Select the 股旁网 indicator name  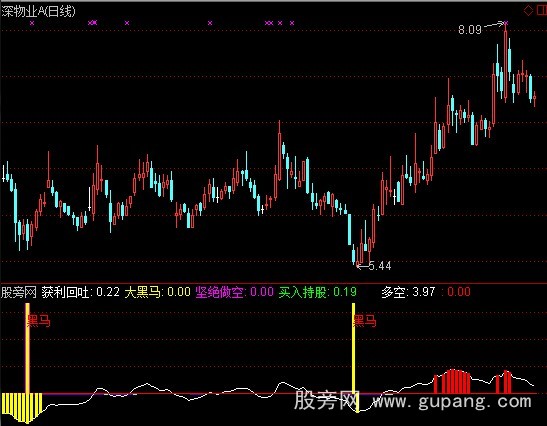coord(19,292)
